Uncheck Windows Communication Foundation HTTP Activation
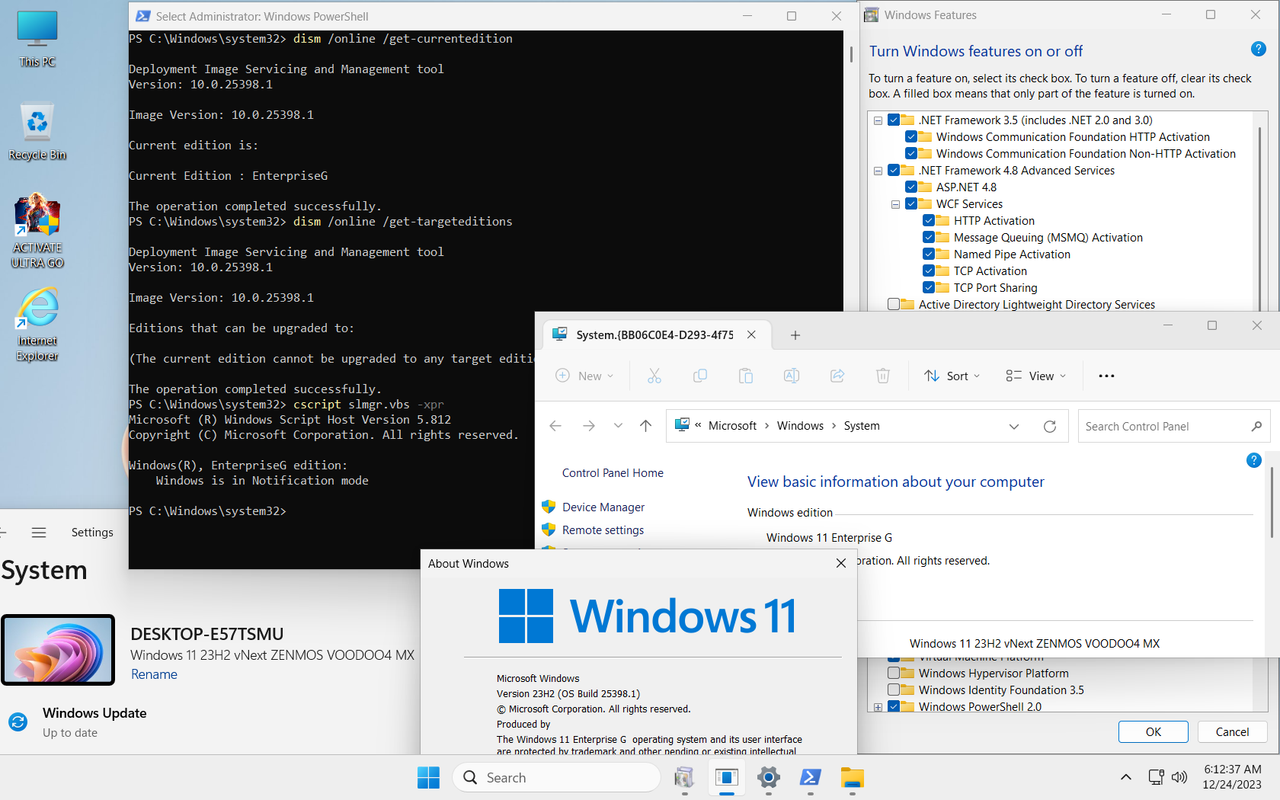Image resolution: width=1280 pixels, height=800 pixels. click(x=911, y=137)
